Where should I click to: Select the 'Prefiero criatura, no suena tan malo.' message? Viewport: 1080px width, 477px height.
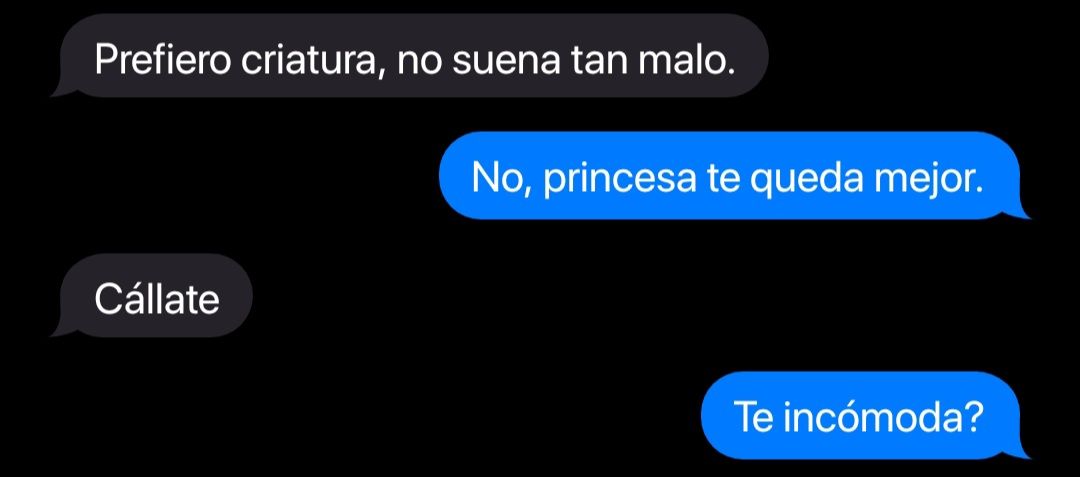(410, 56)
